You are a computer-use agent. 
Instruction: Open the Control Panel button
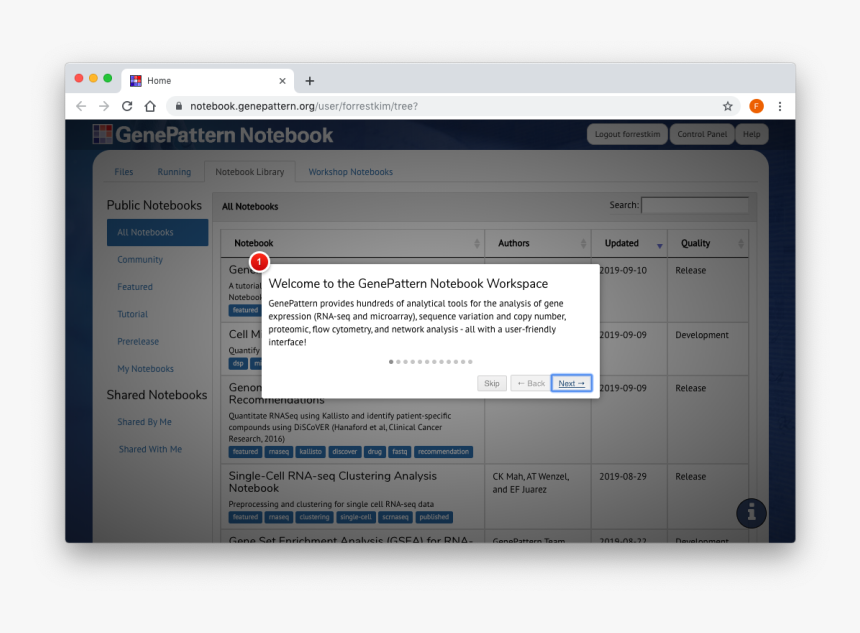(702, 134)
